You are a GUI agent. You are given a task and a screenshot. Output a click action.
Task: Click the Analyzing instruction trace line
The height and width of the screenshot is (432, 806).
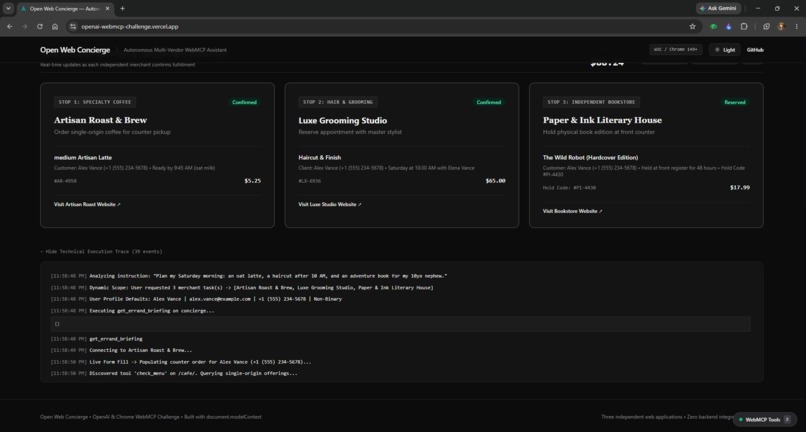tap(249, 276)
